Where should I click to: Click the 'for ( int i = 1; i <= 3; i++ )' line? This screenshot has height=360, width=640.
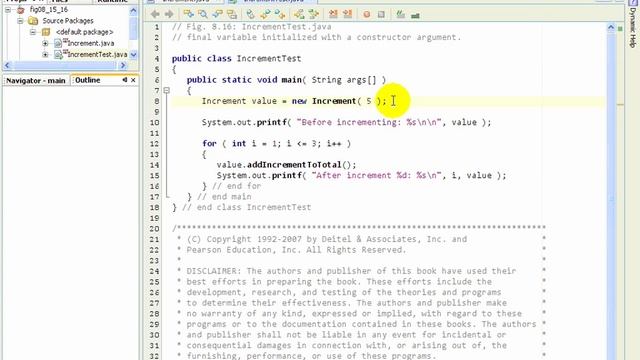pyautogui.click(x=276, y=144)
